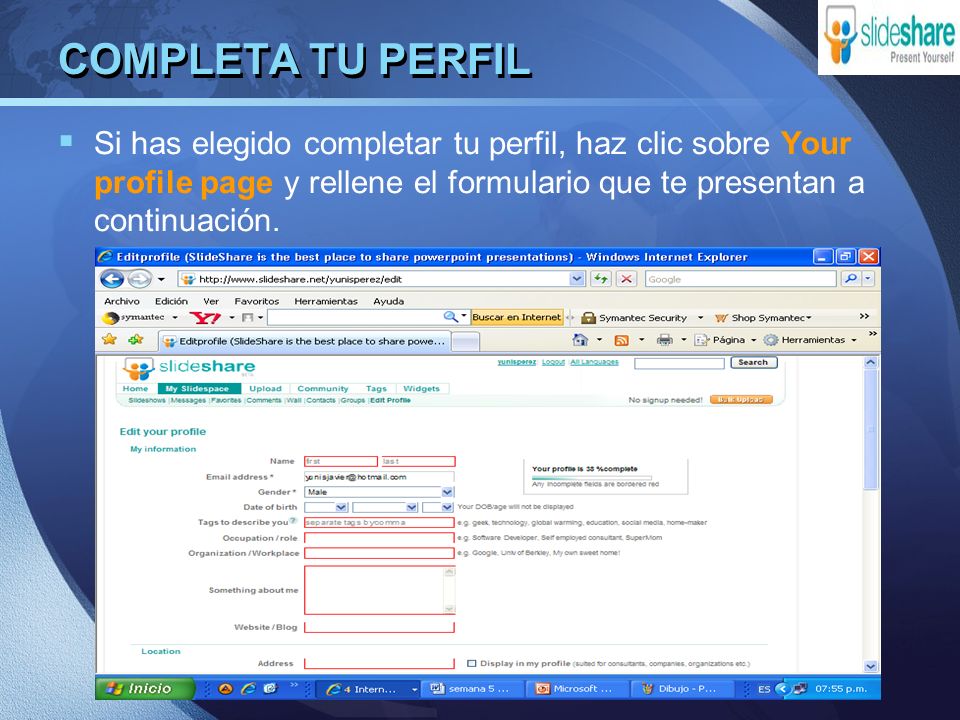
Task: Click the Stop loading red X icon
Action: (x=626, y=279)
